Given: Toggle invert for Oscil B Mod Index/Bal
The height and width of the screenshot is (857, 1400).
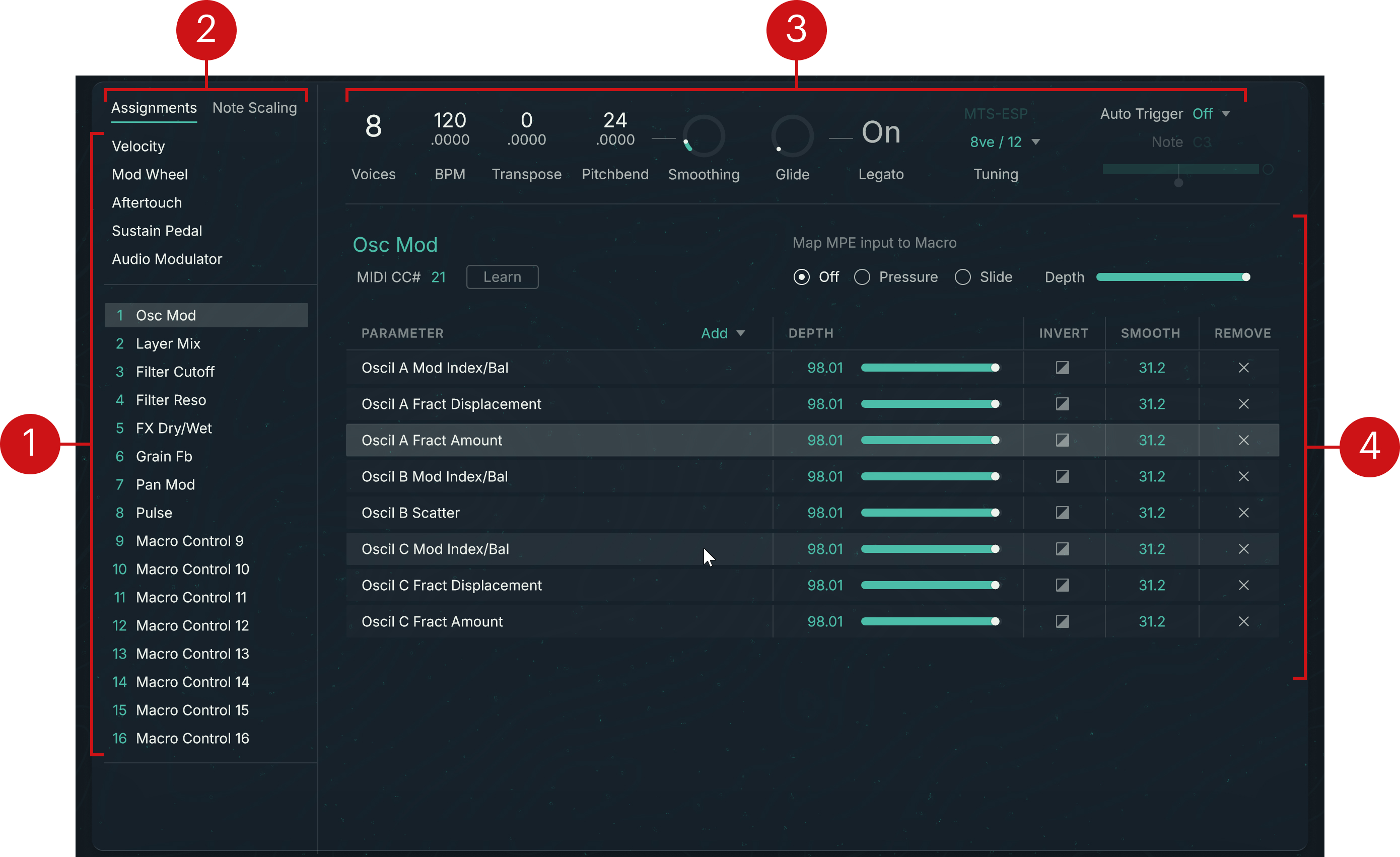Looking at the screenshot, I should tap(1062, 476).
